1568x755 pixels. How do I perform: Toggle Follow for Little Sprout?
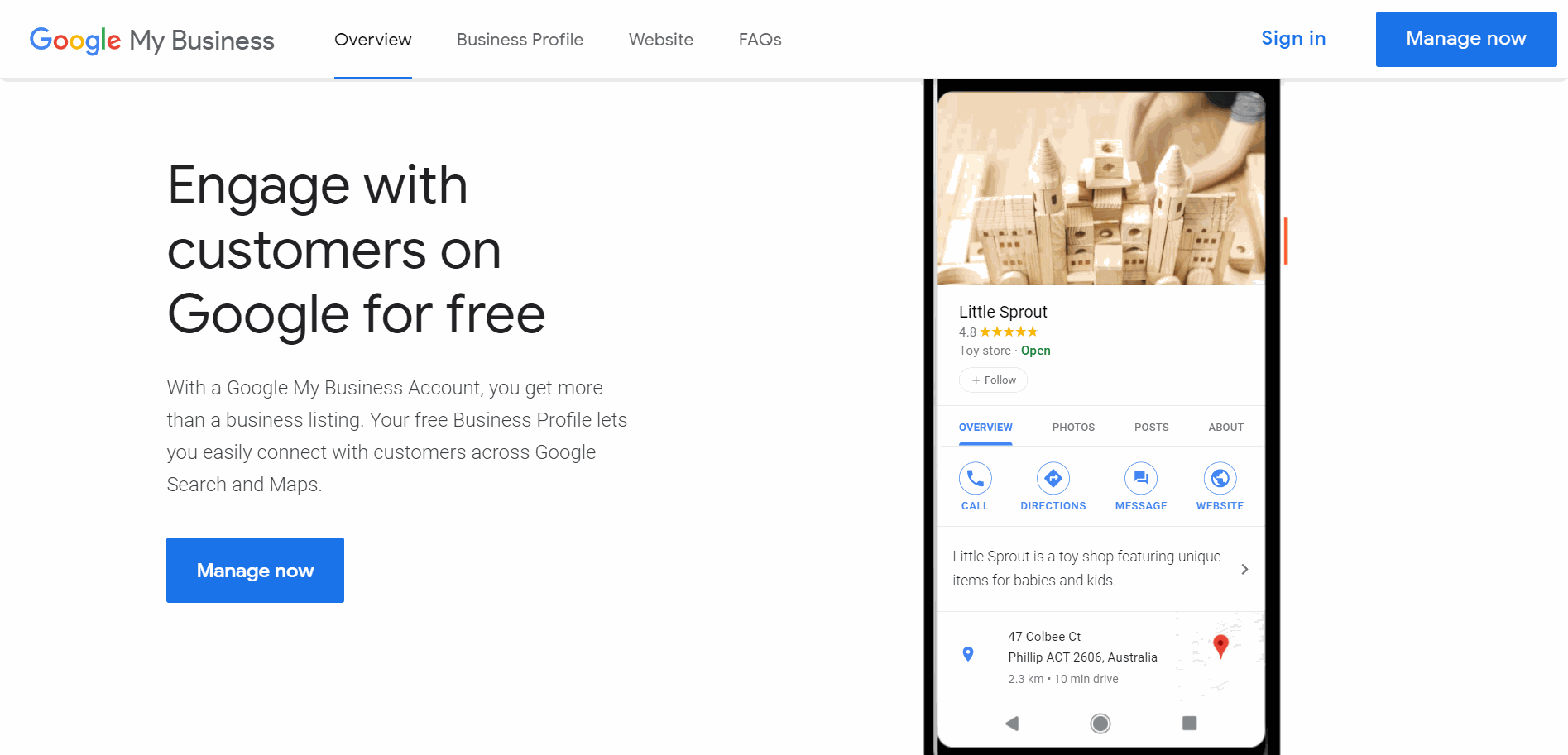tap(993, 380)
